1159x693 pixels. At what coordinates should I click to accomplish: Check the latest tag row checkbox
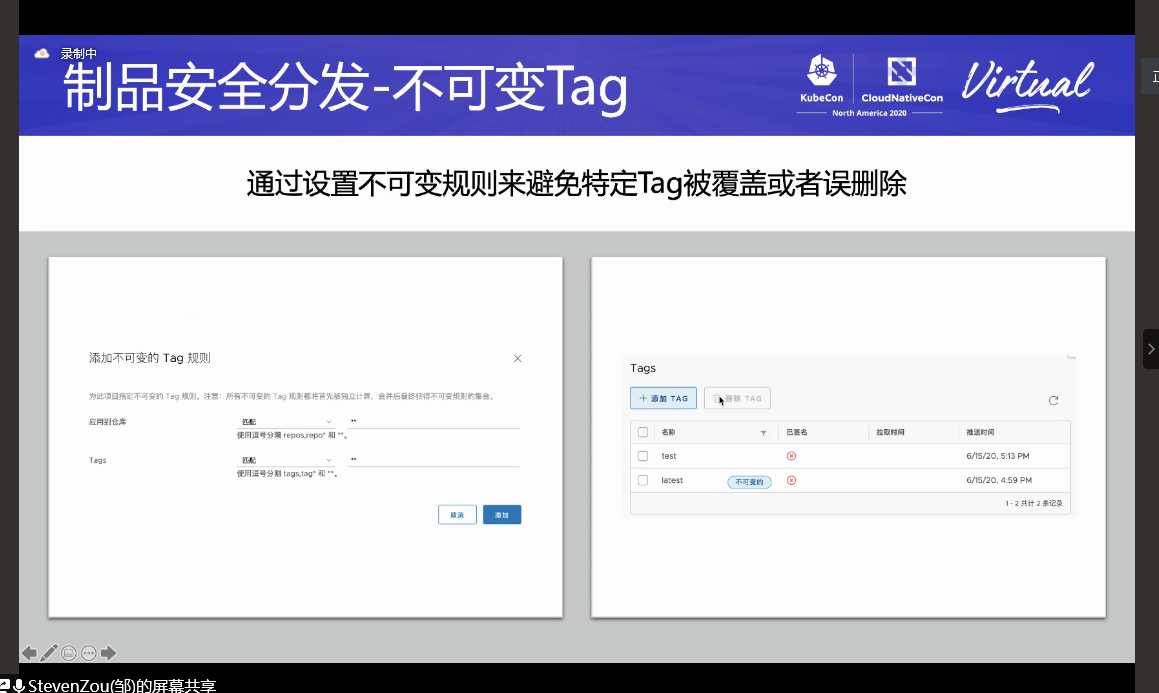(643, 480)
